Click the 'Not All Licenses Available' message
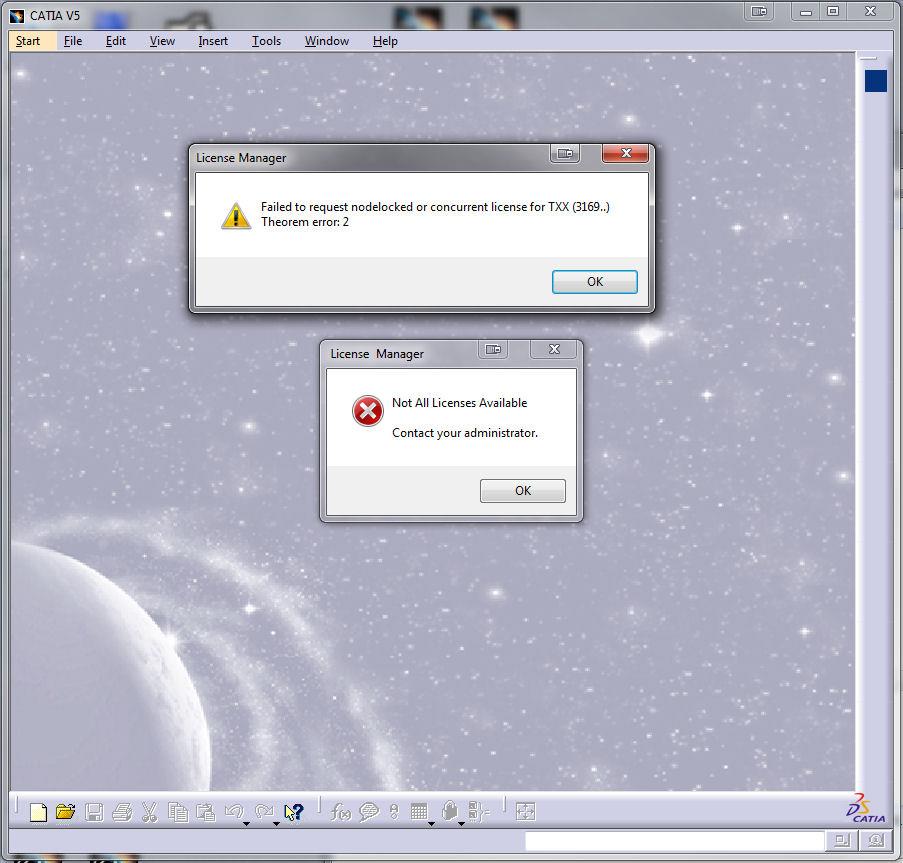 coord(460,403)
